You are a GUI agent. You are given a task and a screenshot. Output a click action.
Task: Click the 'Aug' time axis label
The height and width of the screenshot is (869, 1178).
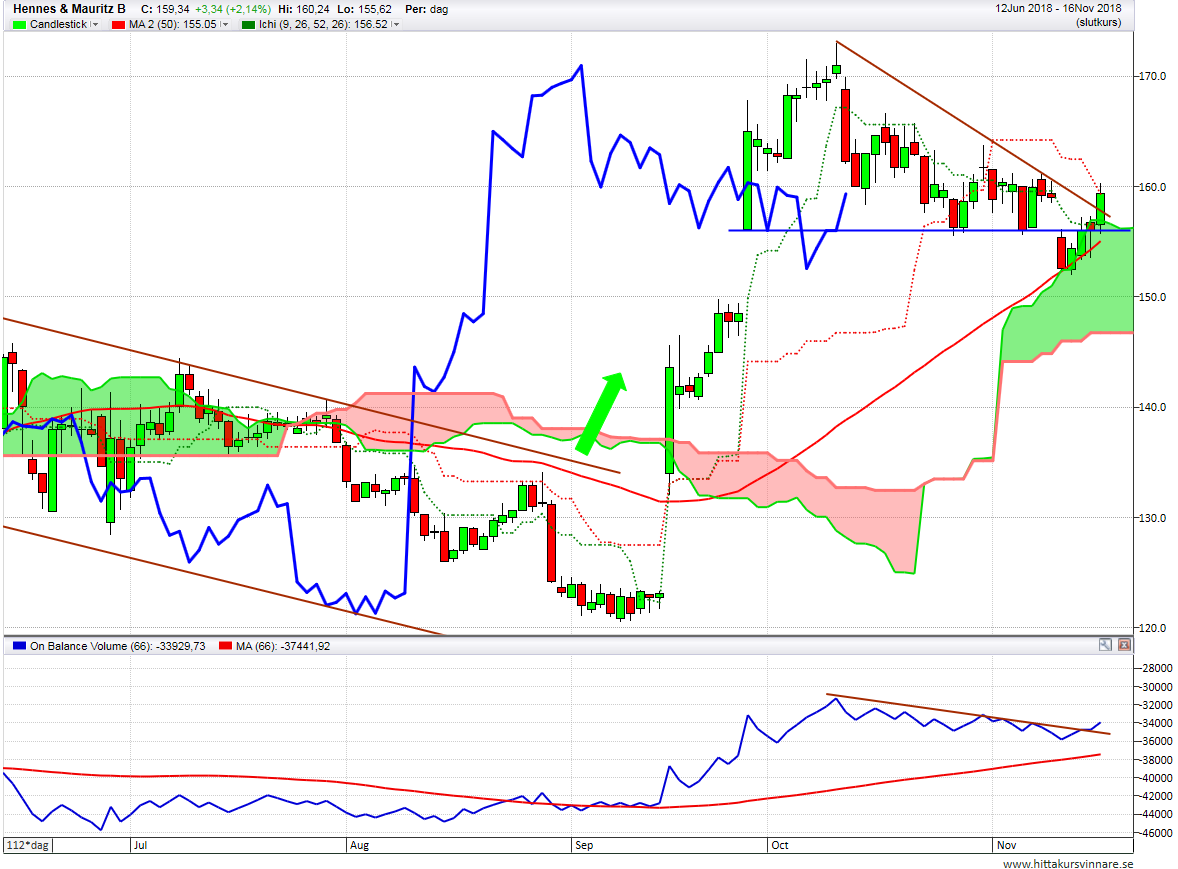[x=359, y=845]
